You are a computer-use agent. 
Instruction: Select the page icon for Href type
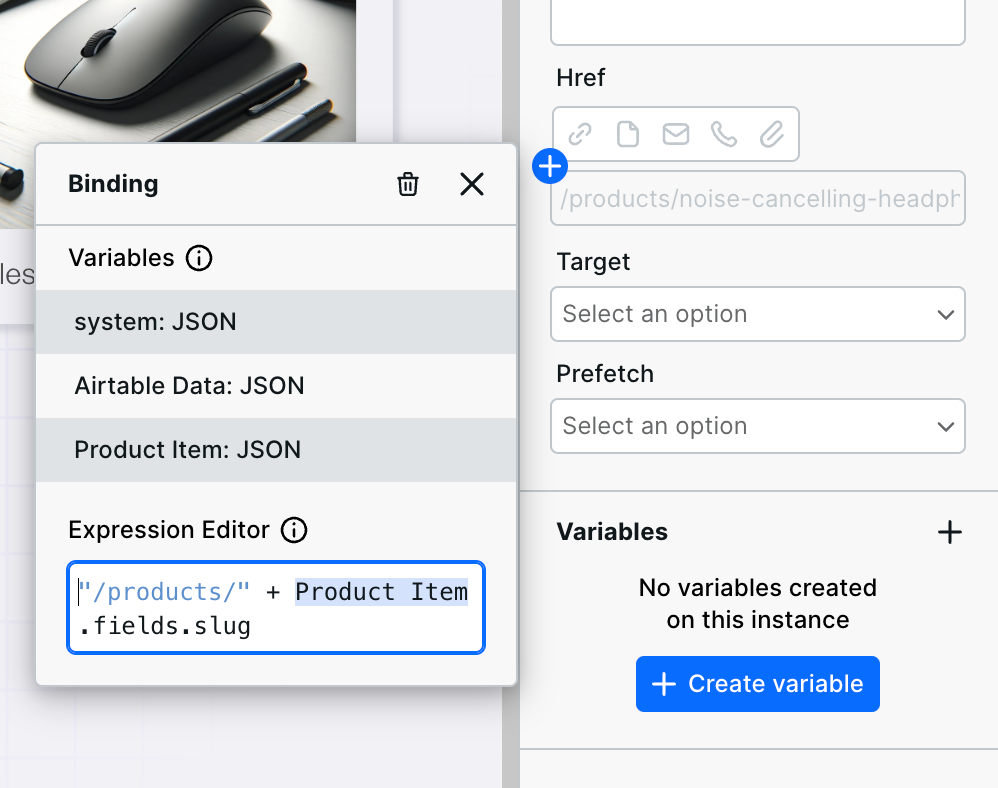(x=628, y=134)
